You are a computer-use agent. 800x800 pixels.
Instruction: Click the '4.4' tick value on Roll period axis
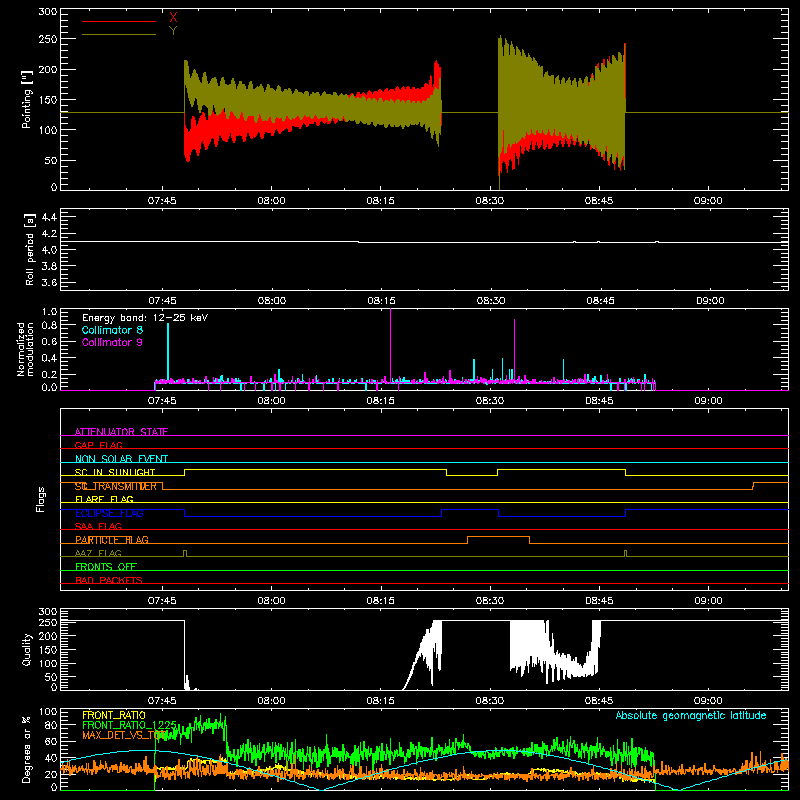(49, 217)
